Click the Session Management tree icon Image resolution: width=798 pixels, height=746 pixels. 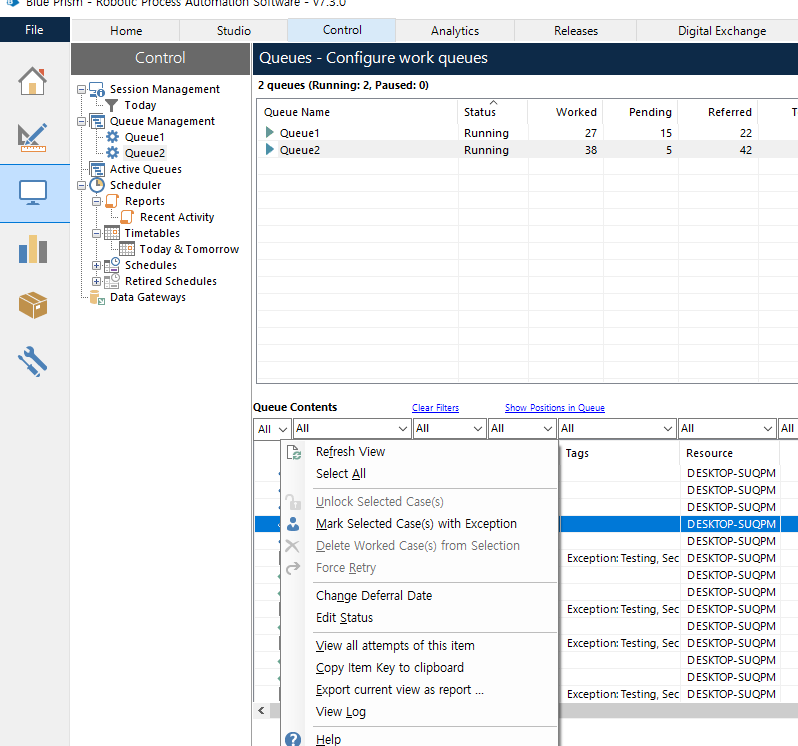(x=97, y=89)
